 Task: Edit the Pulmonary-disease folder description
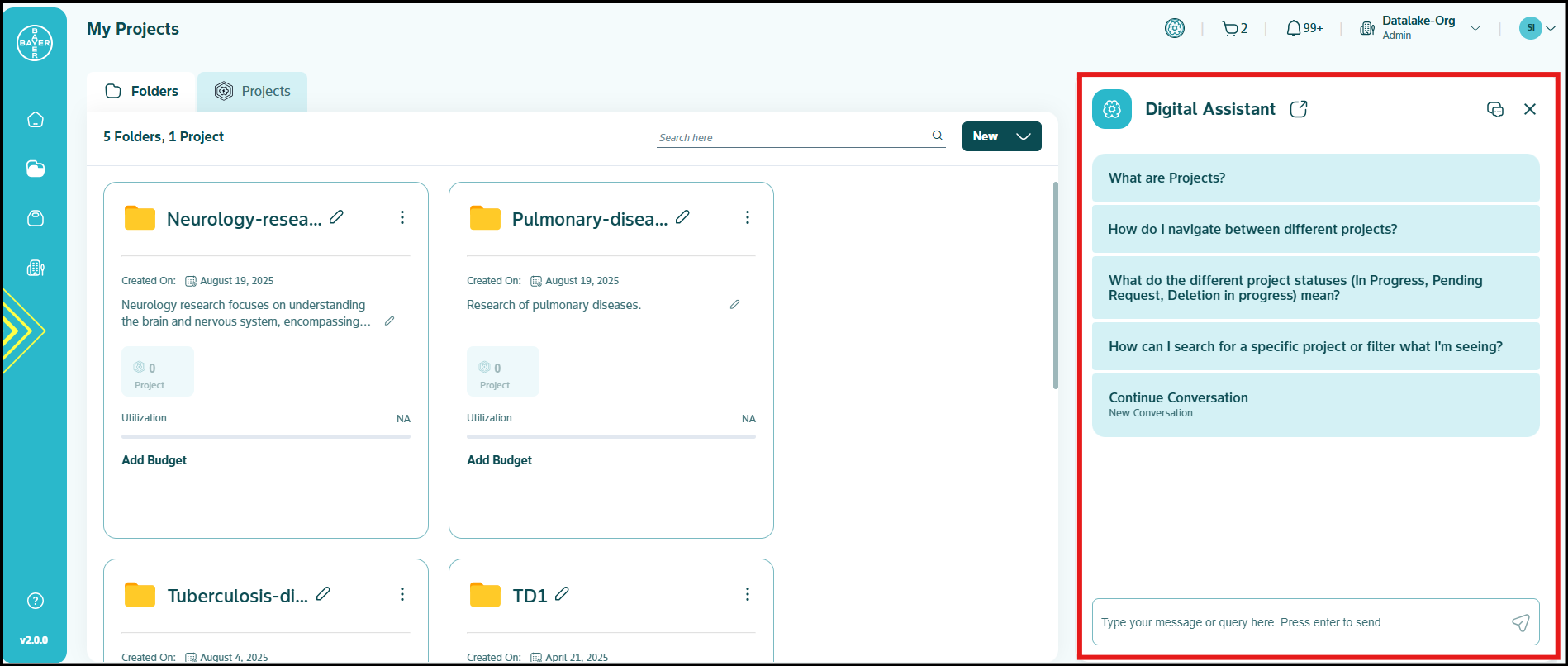(734, 305)
